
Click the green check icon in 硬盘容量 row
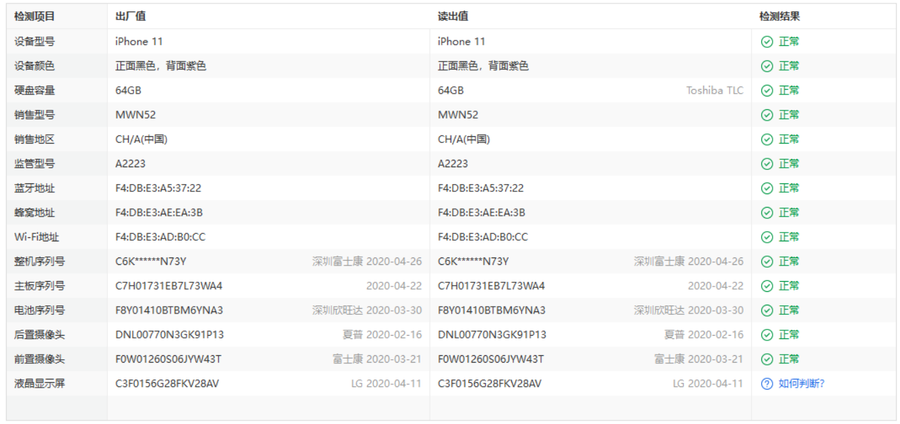[x=767, y=91]
